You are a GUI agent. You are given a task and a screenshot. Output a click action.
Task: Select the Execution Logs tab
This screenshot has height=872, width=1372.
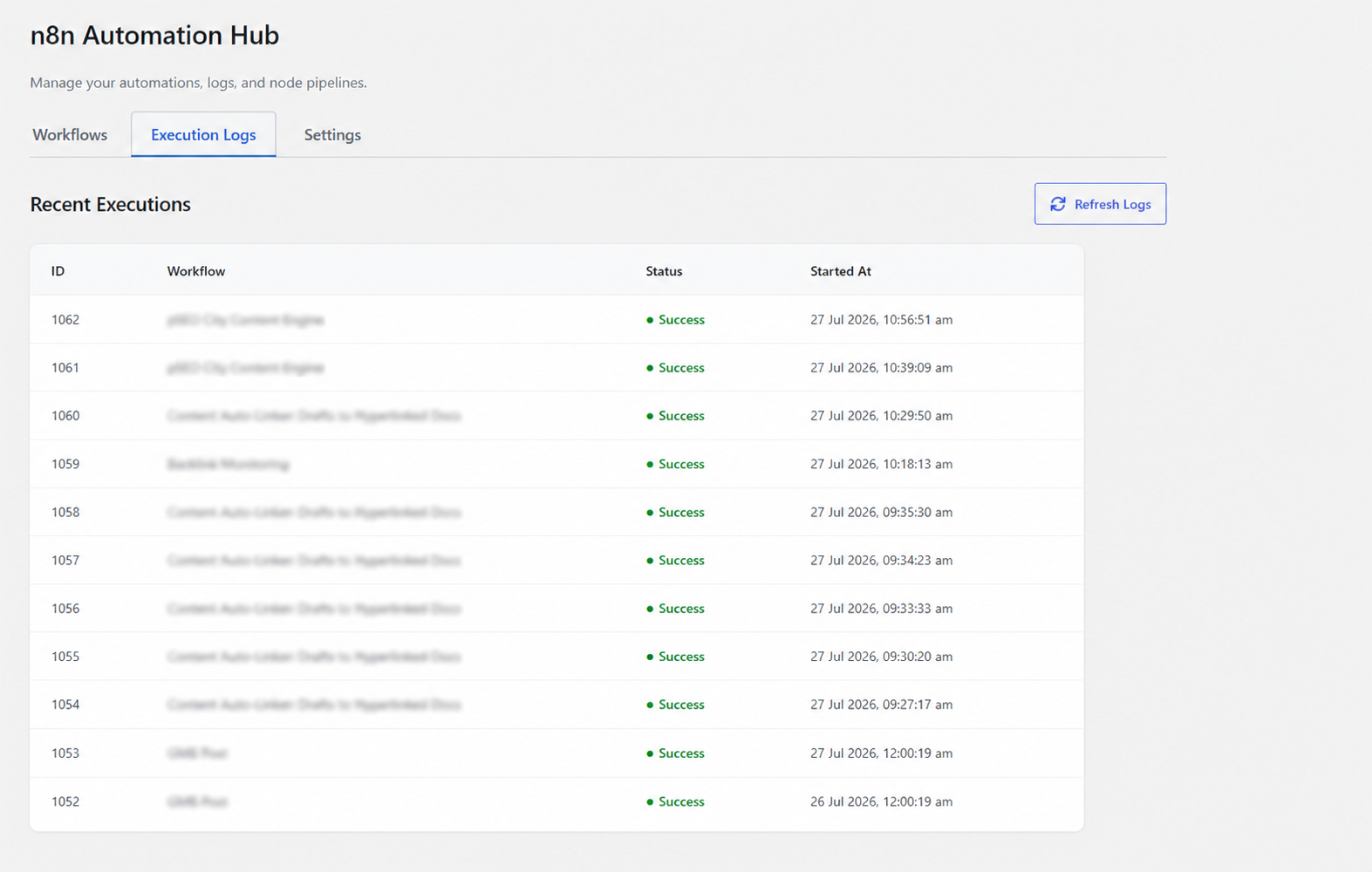[x=203, y=134]
